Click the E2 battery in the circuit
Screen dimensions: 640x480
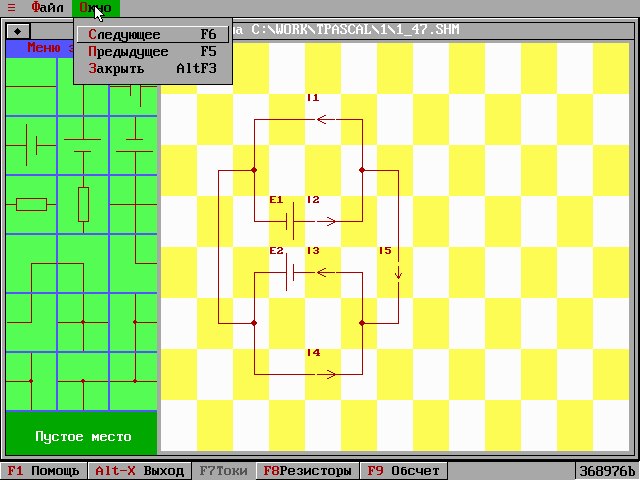click(x=288, y=271)
